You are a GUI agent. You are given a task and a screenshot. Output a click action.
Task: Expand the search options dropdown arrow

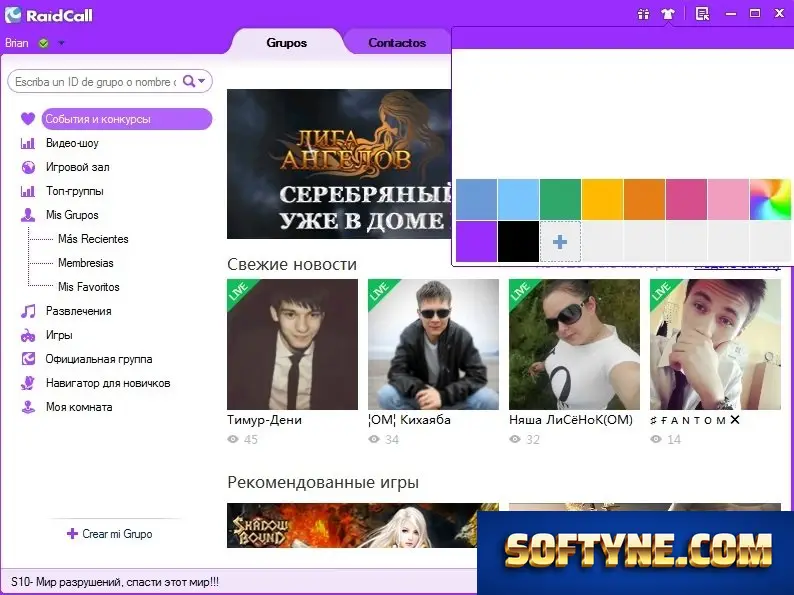[x=202, y=81]
